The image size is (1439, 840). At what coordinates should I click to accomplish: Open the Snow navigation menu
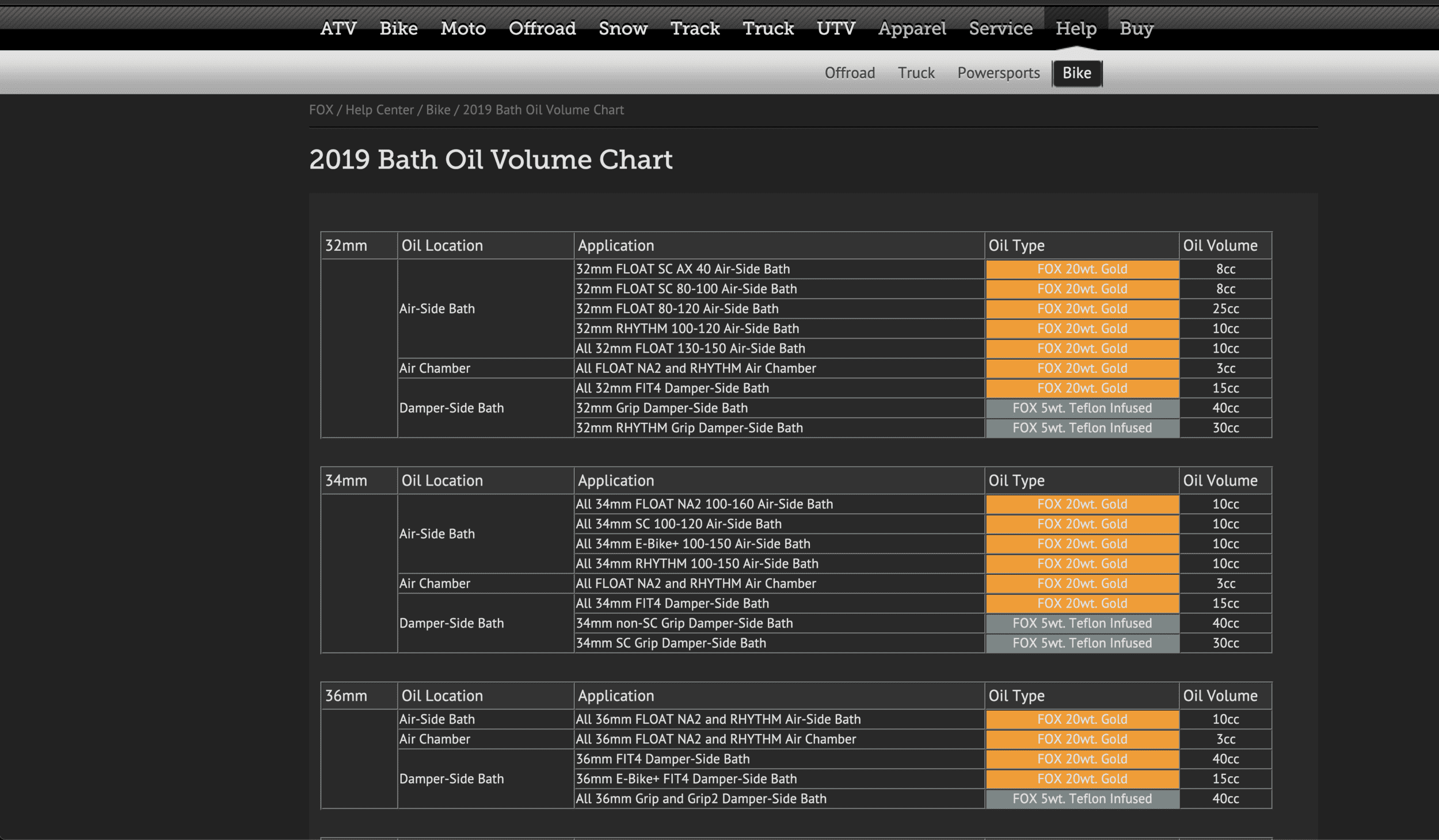pyautogui.click(x=623, y=28)
